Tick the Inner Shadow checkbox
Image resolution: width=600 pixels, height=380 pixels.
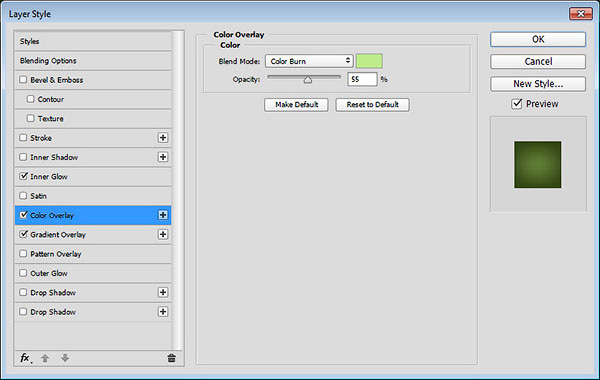tap(23, 157)
